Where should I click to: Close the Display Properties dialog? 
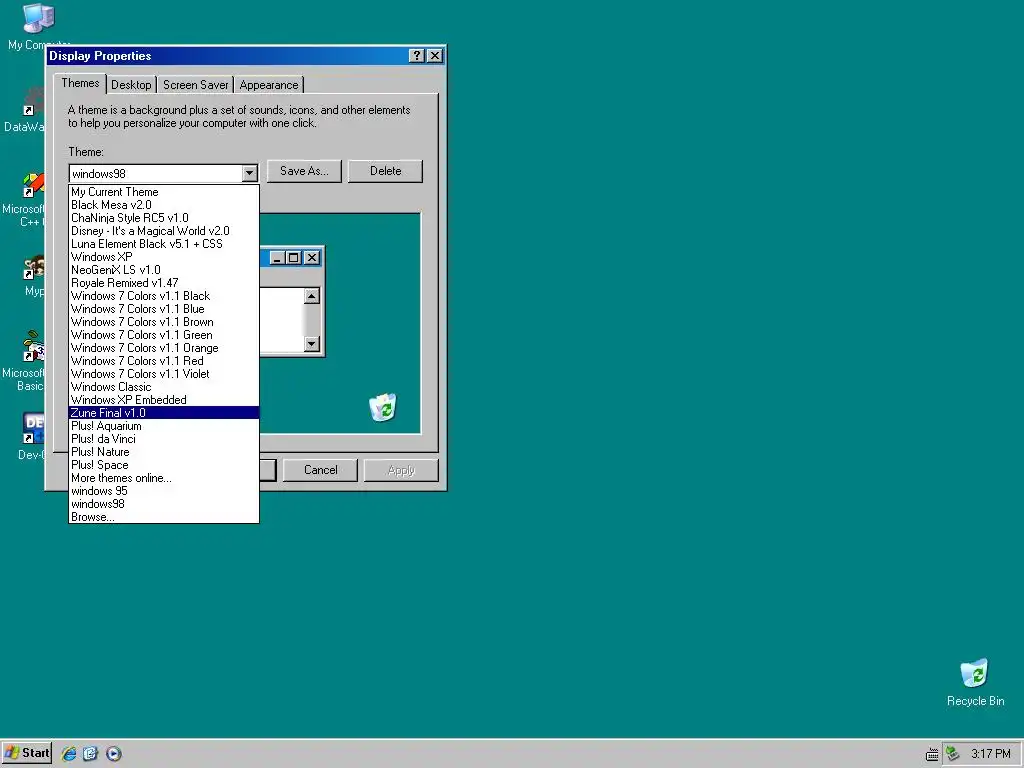tap(435, 56)
